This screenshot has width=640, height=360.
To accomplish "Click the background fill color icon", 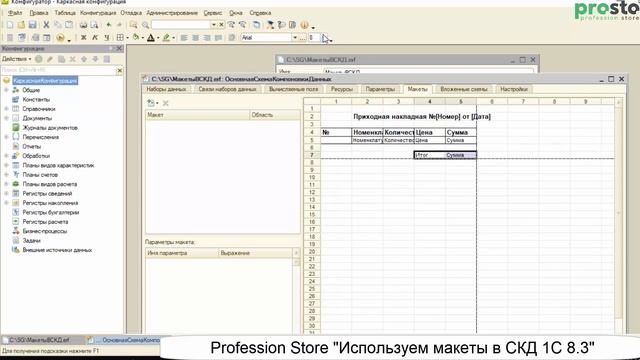I will [136, 38].
